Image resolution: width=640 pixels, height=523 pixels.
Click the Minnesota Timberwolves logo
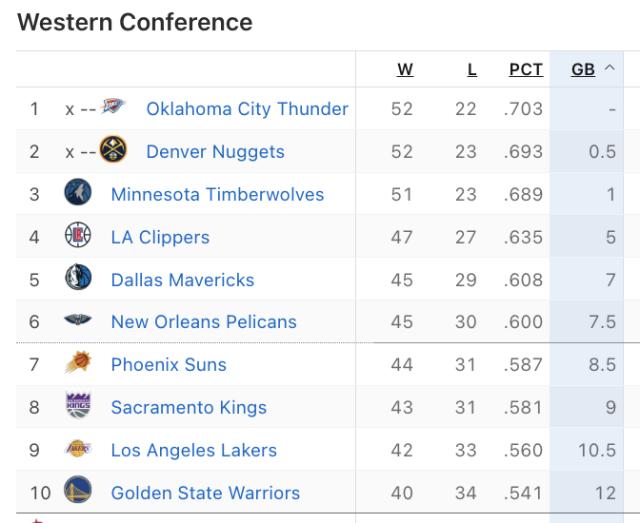coord(77,195)
